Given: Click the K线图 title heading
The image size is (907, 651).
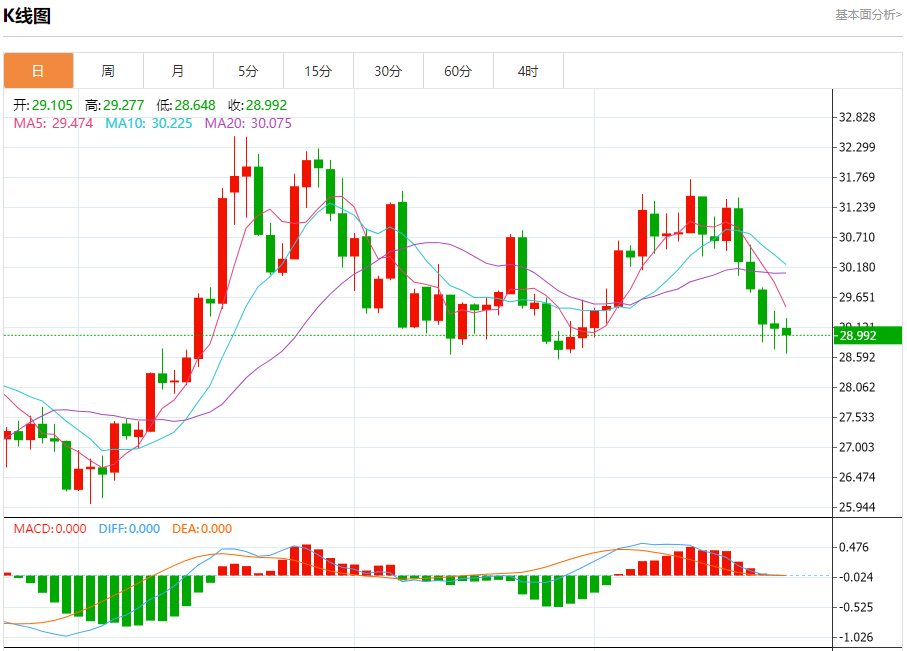Looking at the screenshot, I should coord(27,16).
